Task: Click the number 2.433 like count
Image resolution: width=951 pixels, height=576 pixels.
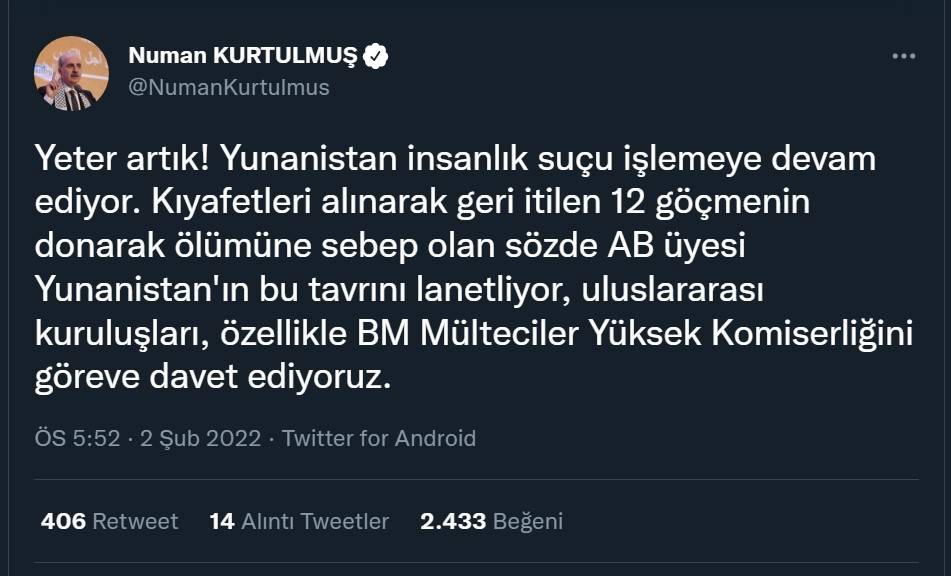Action: 453,521
